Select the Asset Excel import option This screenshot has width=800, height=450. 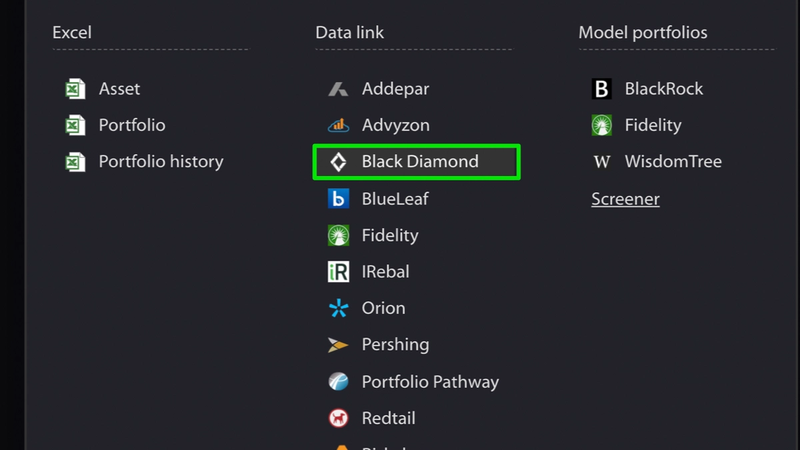(x=119, y=89)
